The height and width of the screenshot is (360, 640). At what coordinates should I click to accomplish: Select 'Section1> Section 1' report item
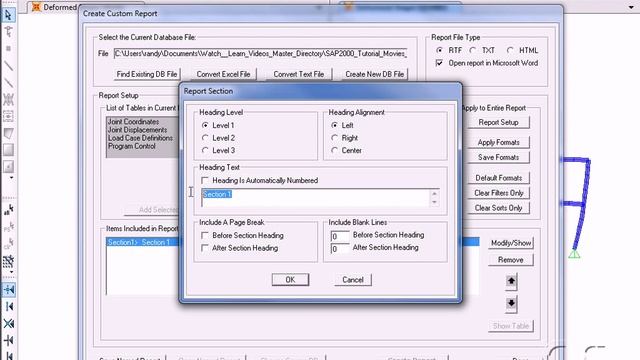(x=139, y=242)
